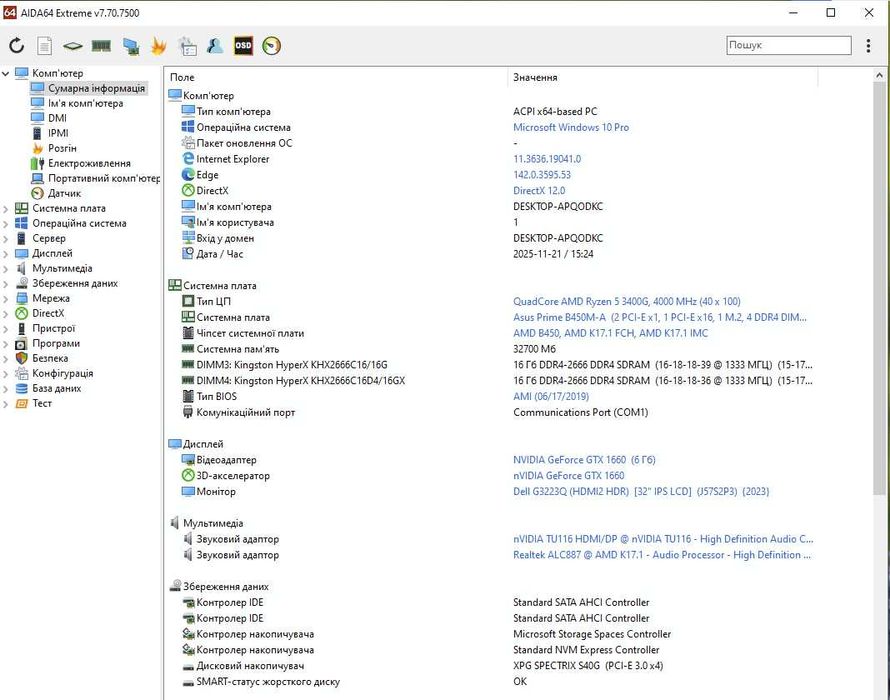Expand the Збереження даних tree node
The image size is (890, 700).
pos(6,283)
